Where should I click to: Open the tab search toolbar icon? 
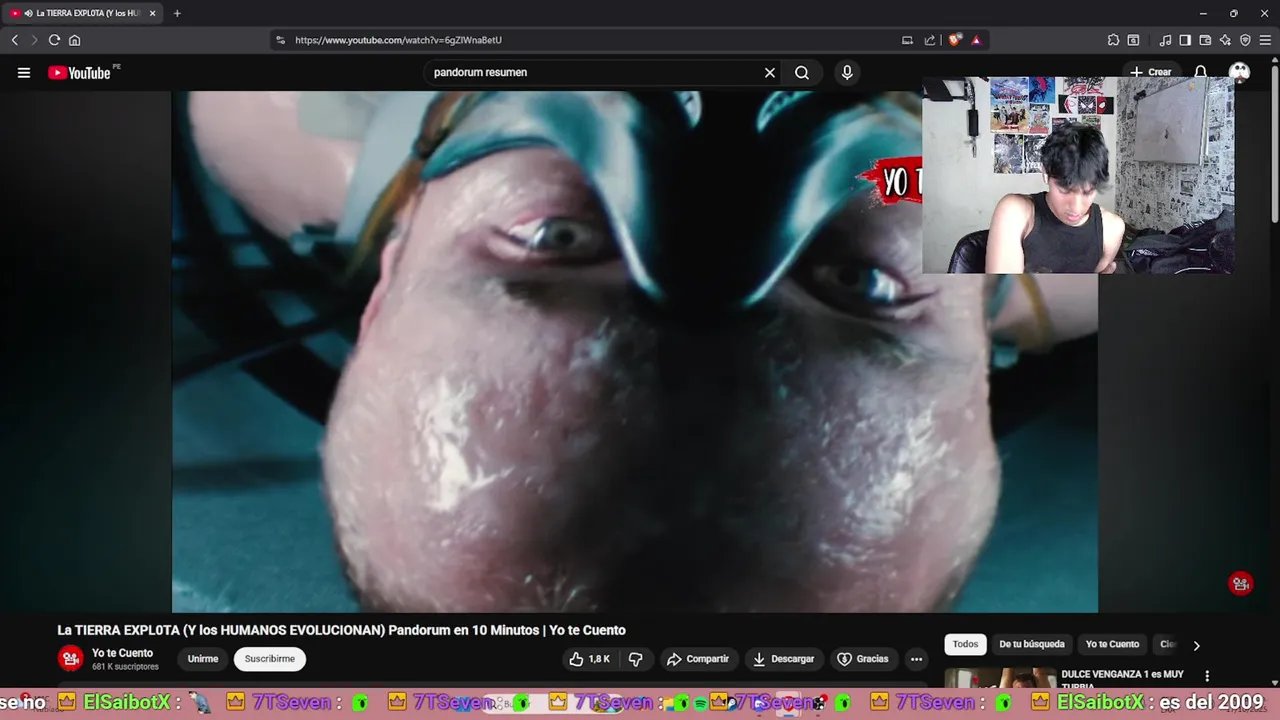[x=1133, y=40]
